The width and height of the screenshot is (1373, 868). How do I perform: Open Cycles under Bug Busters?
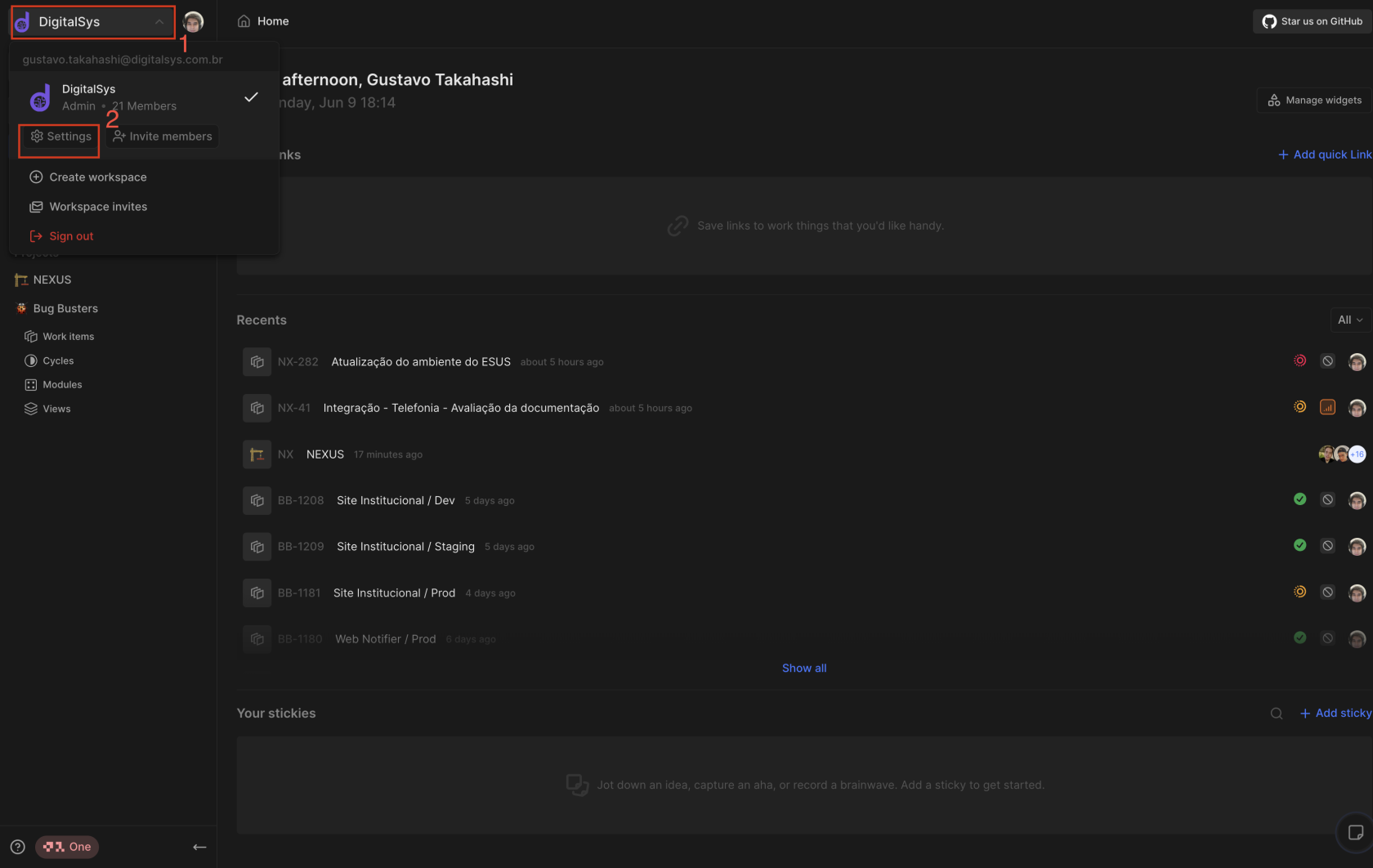click(x=58, y=360)
